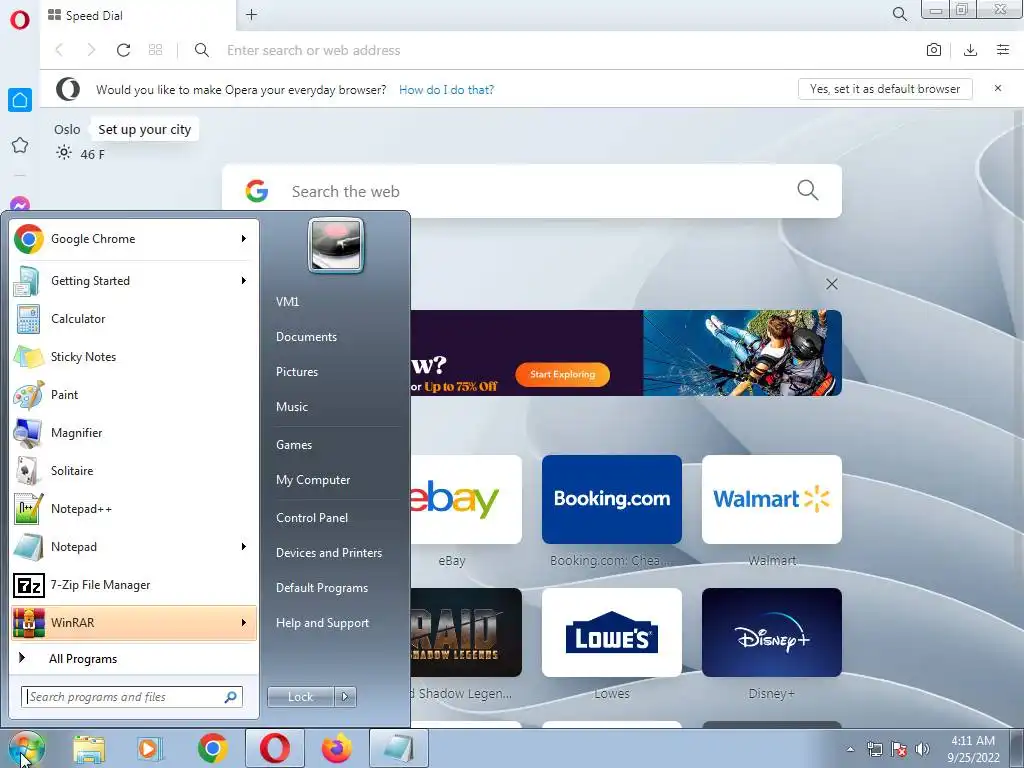
Task: Open Devices and Printers
Action: [x=328, y=552]
